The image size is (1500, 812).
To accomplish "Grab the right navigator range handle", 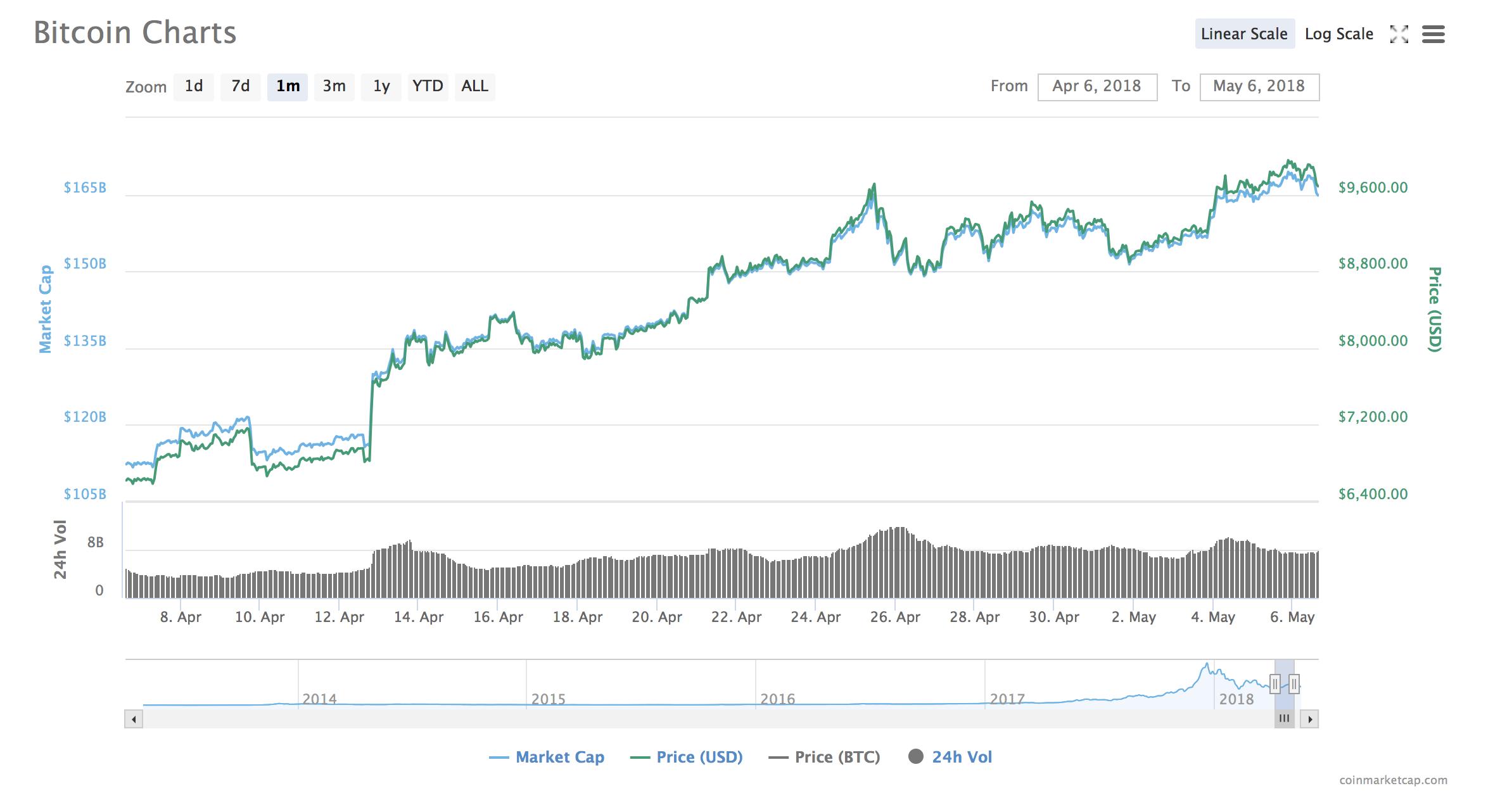I will click(x=1294, y=684).
